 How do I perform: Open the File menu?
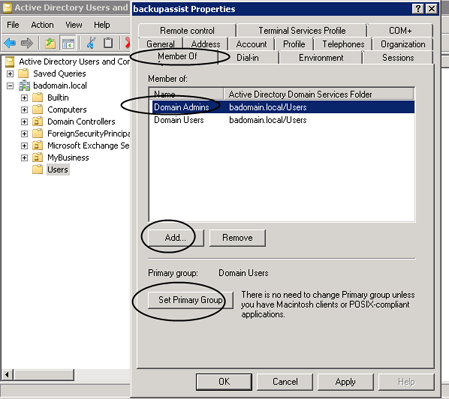coord(13,25)
